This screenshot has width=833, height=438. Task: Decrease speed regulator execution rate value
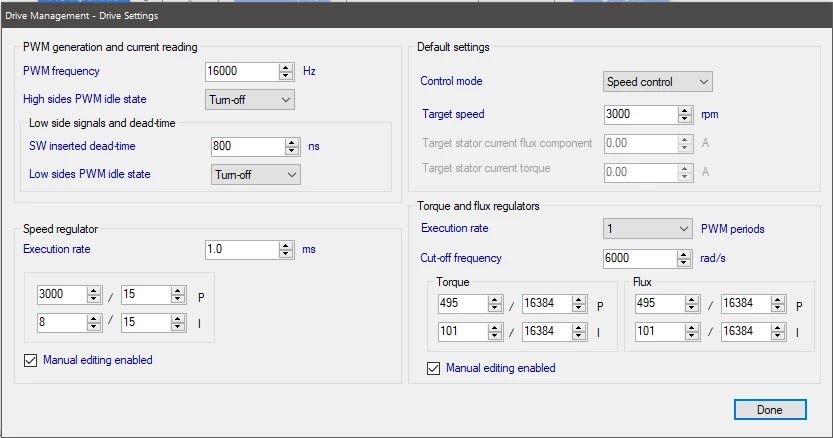[286, 254]
